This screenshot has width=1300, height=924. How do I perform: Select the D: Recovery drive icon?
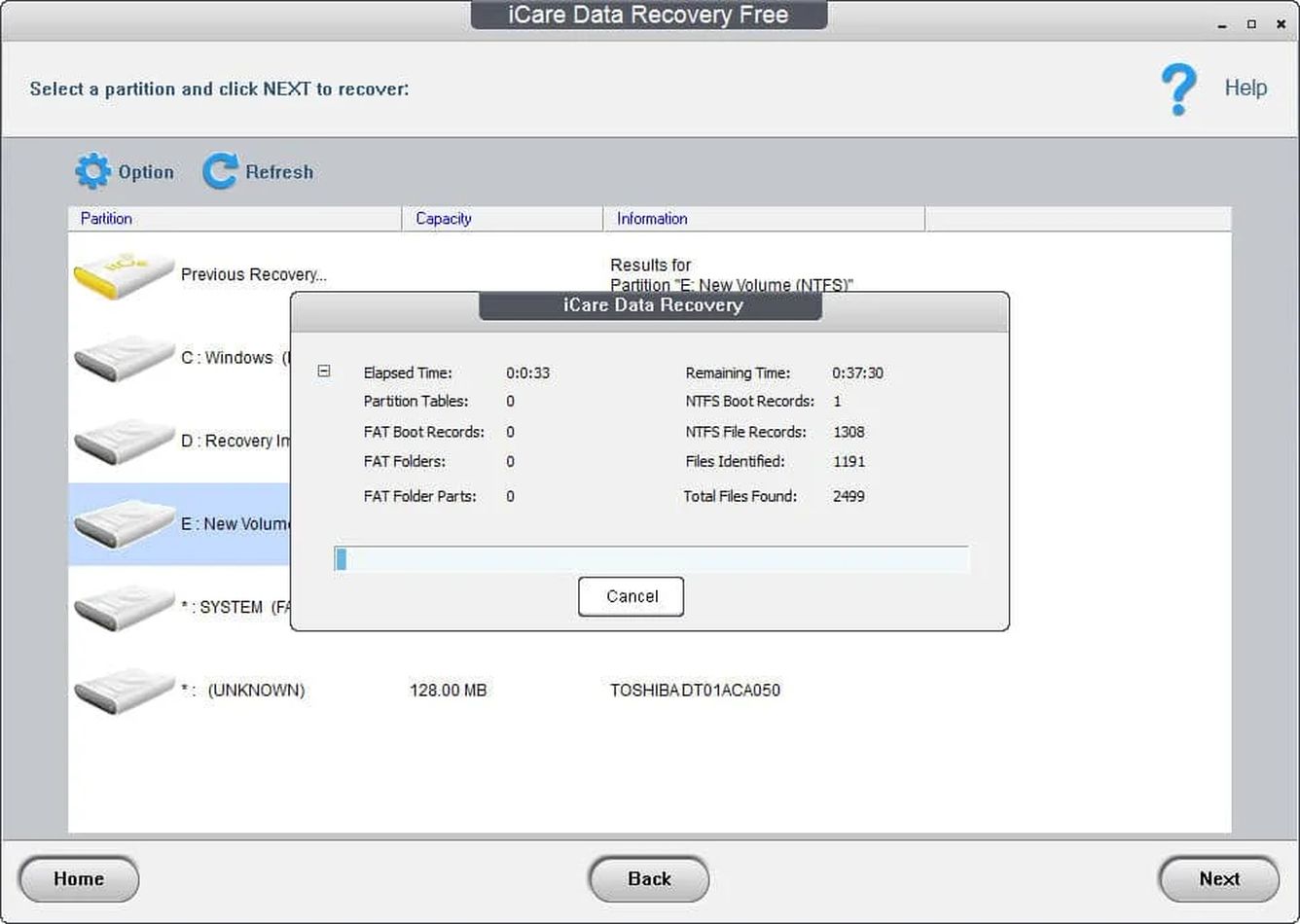tap(124, 441)
